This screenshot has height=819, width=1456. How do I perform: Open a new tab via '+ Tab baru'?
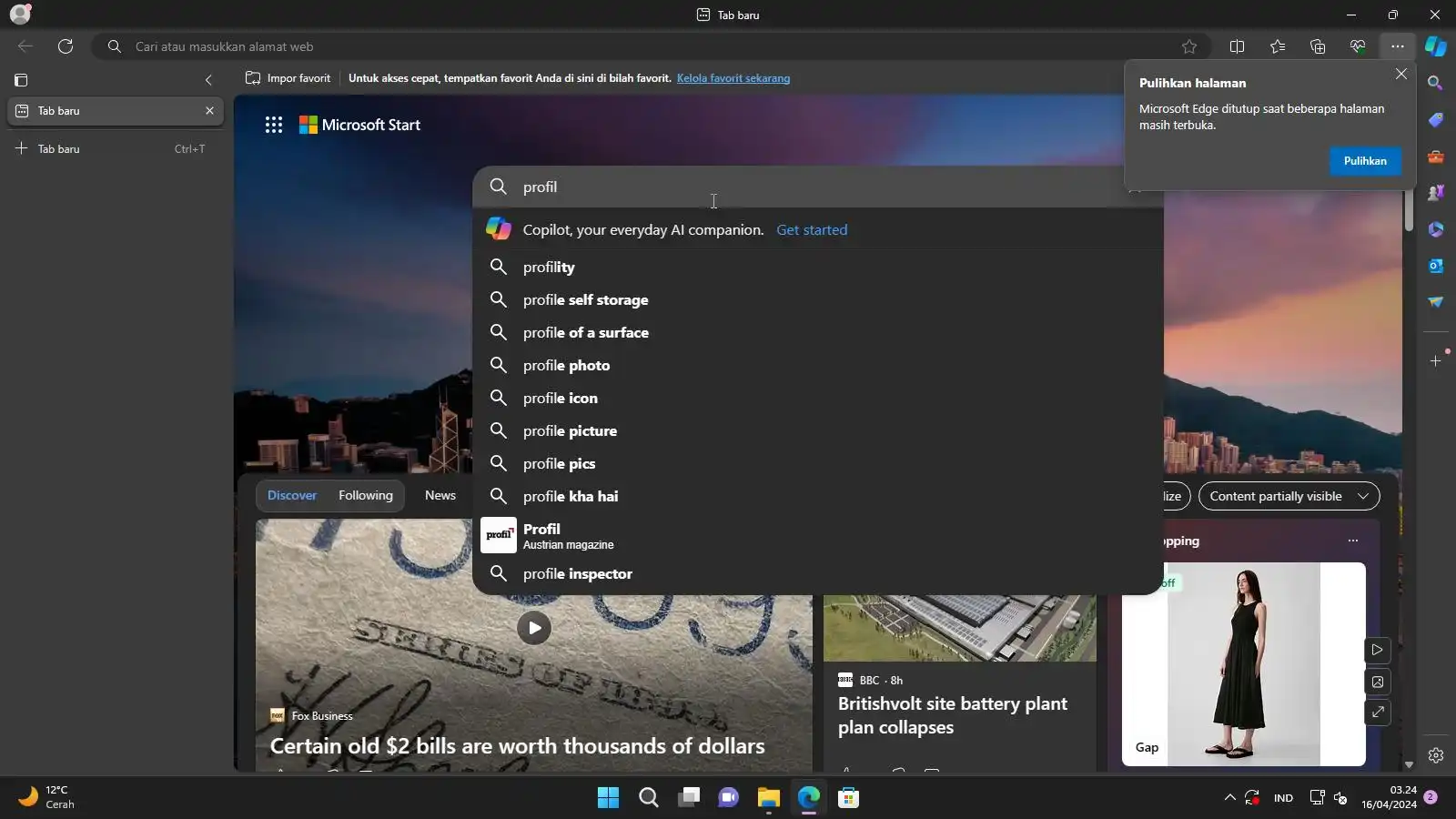pos(115,149)
